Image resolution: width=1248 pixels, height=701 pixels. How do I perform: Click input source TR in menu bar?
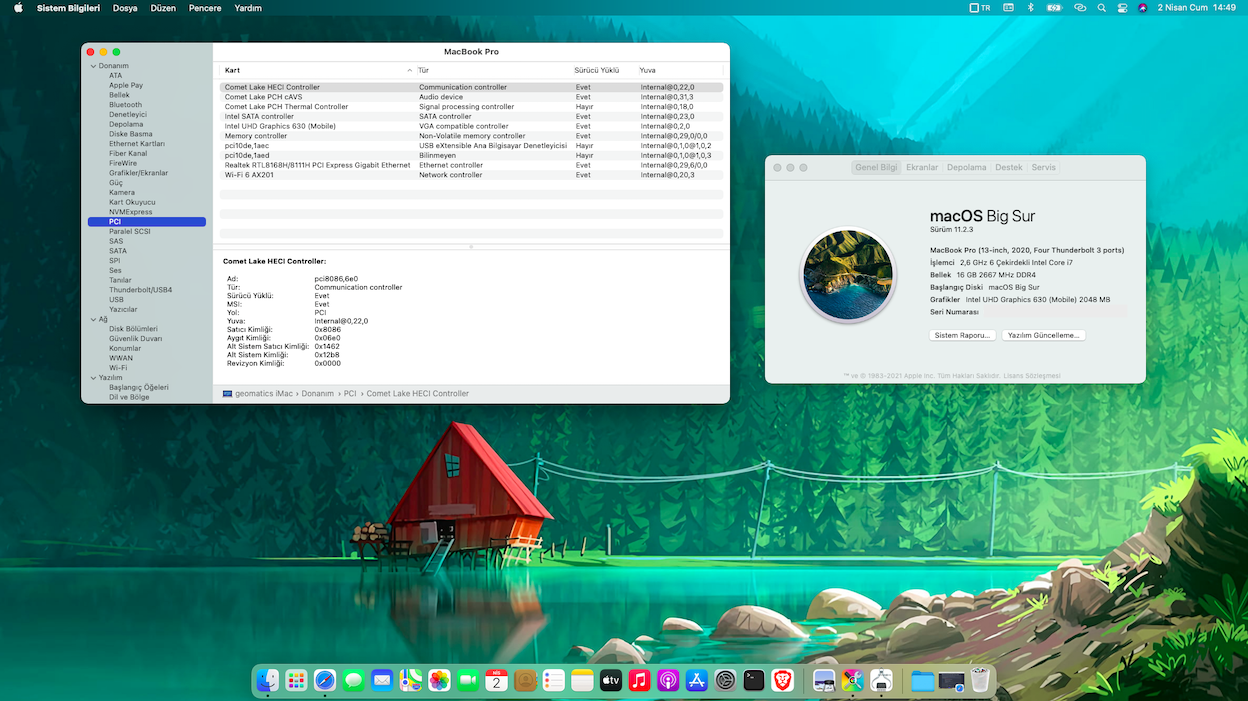click(x=980, y=7)
